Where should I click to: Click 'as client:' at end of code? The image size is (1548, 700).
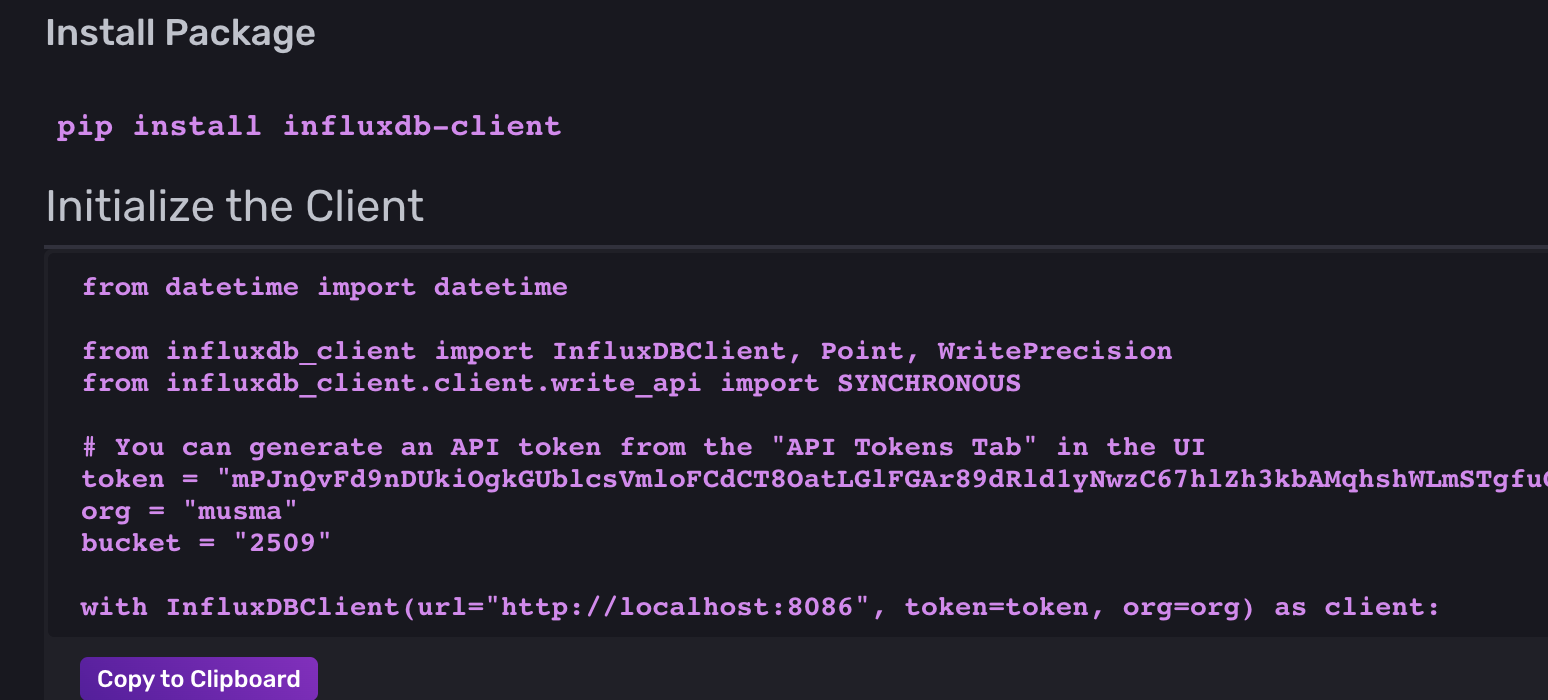click(x=1357, y=607)
